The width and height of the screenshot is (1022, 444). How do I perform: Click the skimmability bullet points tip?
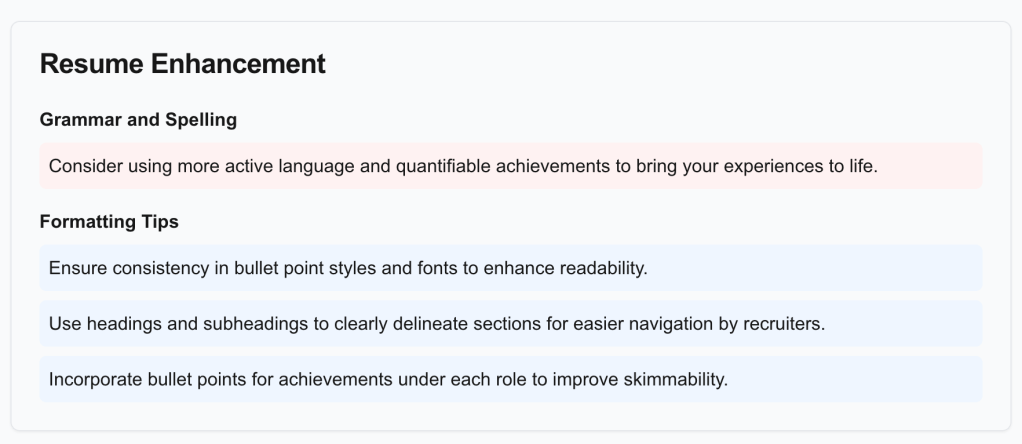(x=510, y=380)
